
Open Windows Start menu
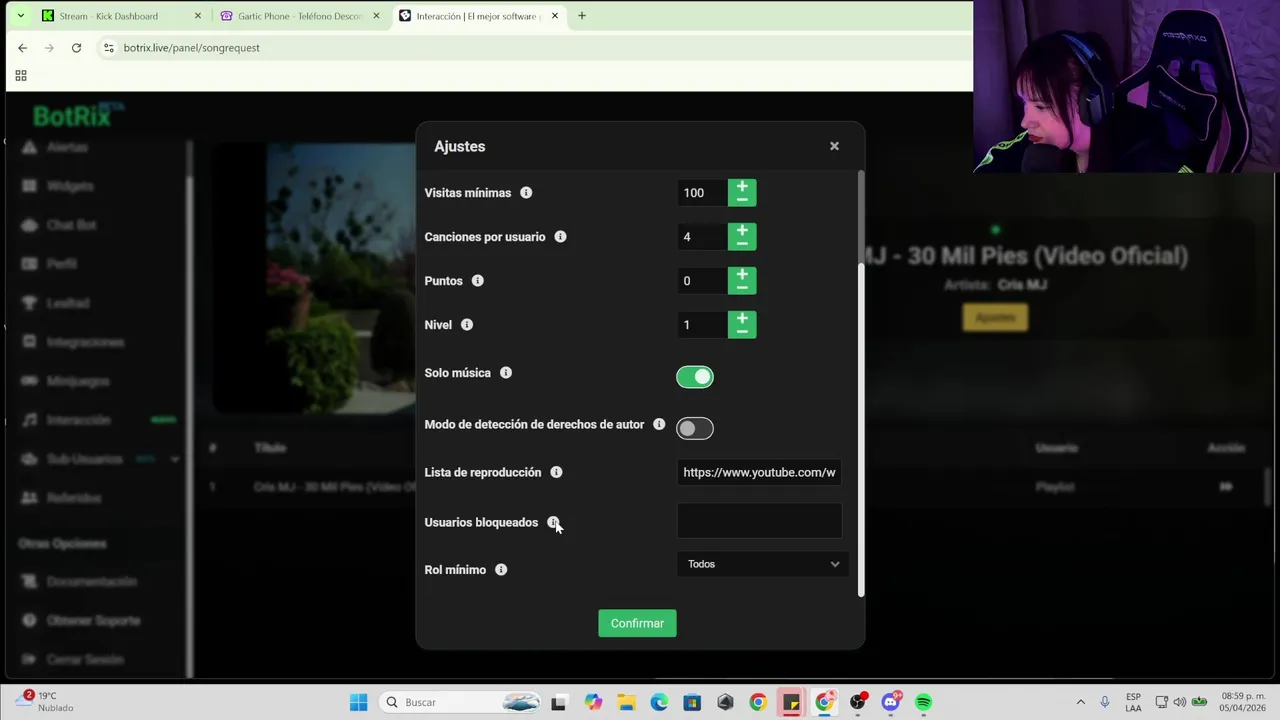pos(358,702)
